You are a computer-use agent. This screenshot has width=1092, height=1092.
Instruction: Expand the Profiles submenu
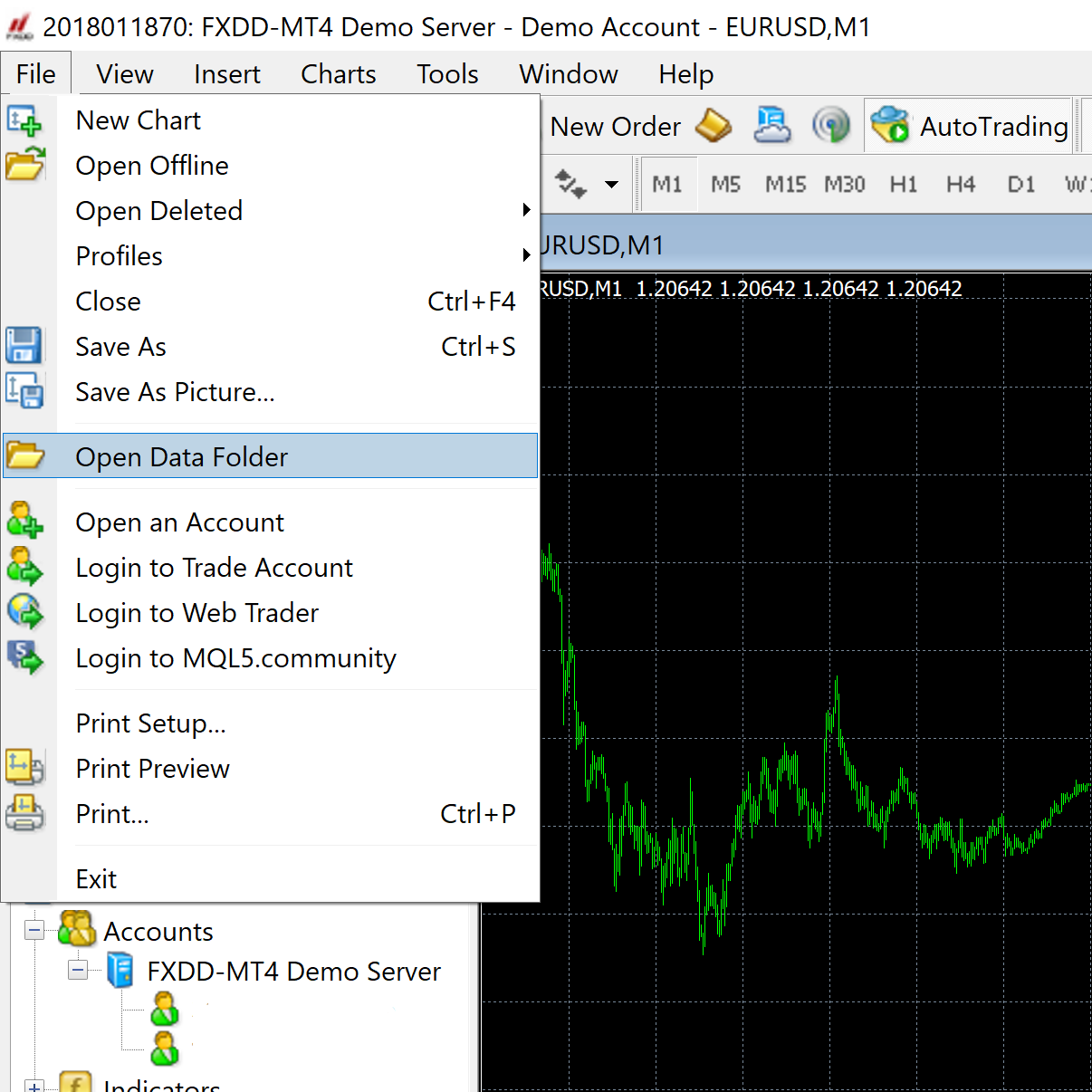click(x=526, y=255)
